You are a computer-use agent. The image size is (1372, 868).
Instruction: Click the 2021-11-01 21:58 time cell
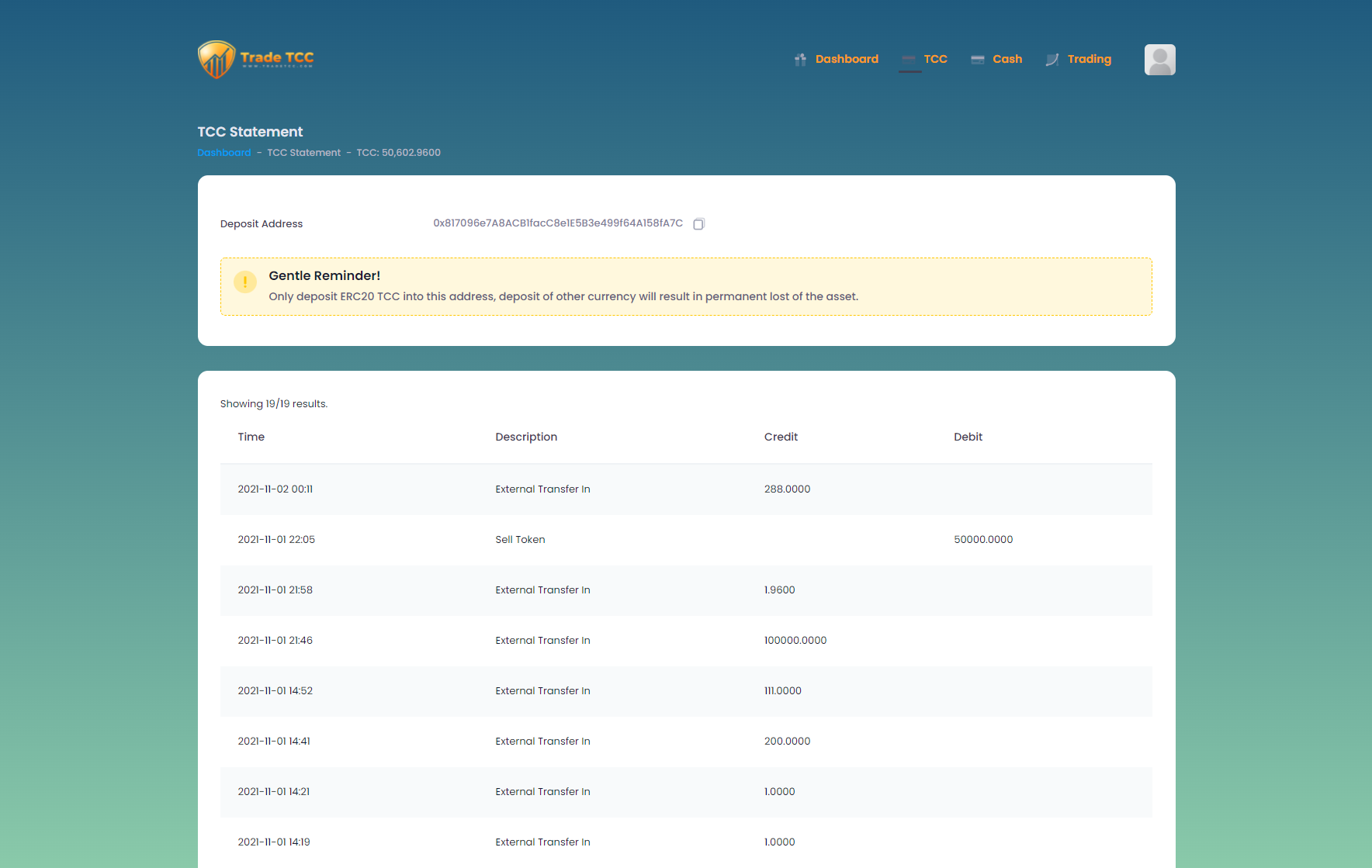click(275, 590)
